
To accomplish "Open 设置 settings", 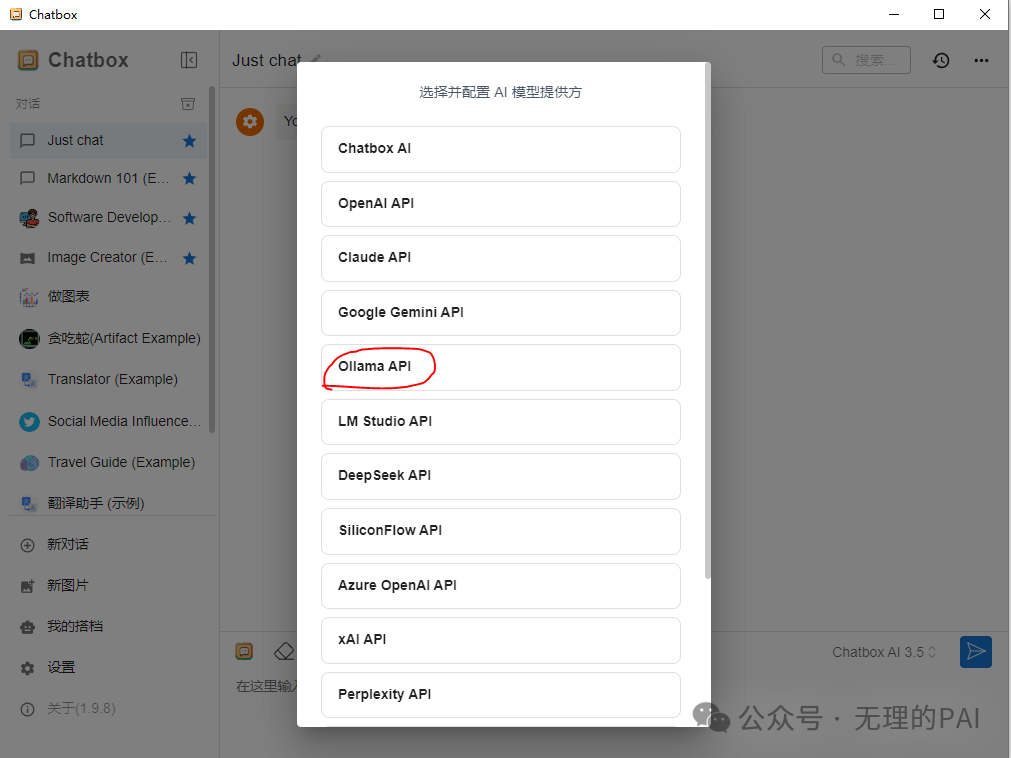I will point(110,668).
